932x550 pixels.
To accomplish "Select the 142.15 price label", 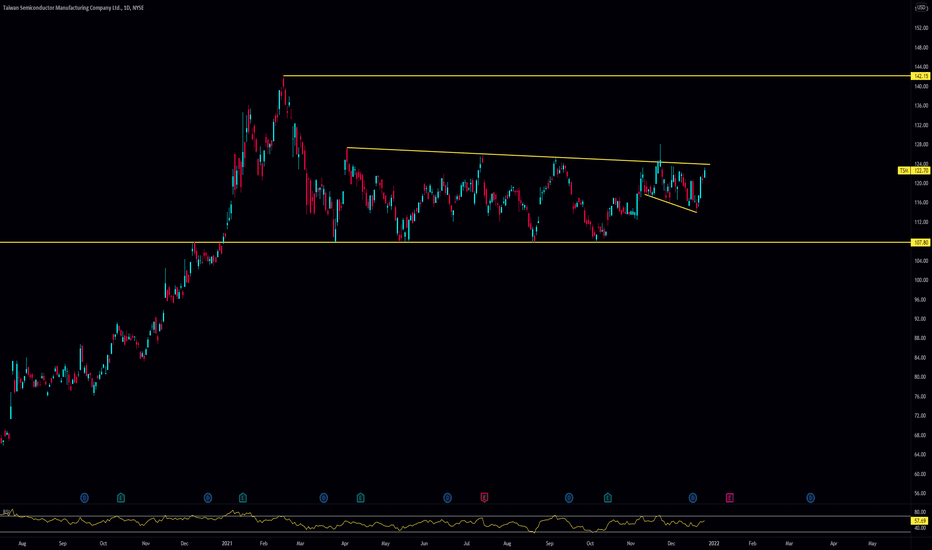I will pos(921,76).
